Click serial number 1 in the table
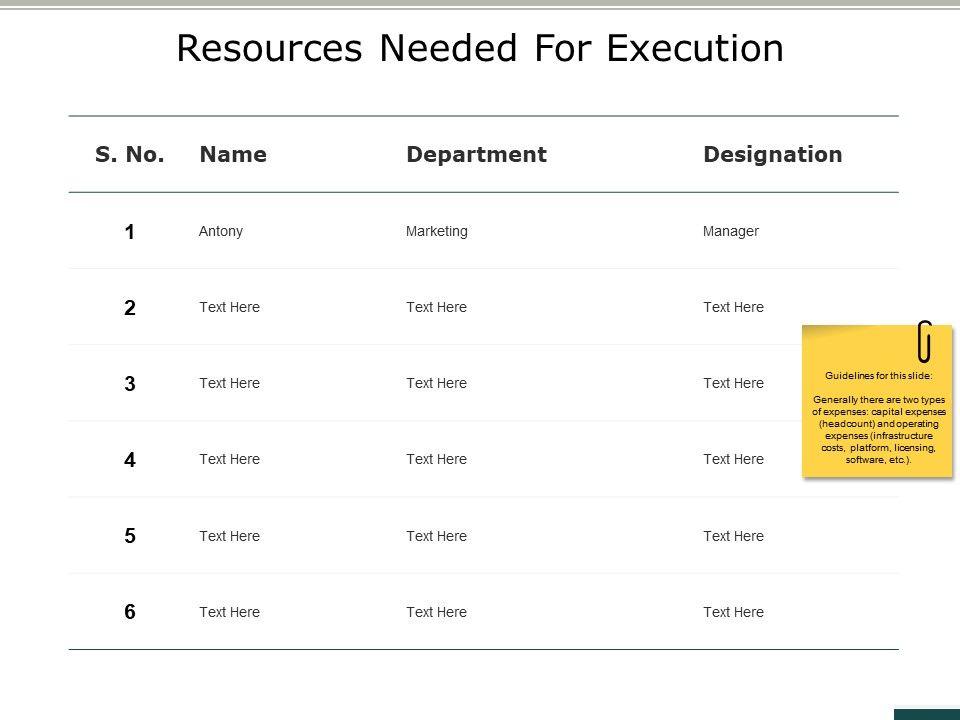This screenshot has height=720, width=960. [x=130, y=232]
